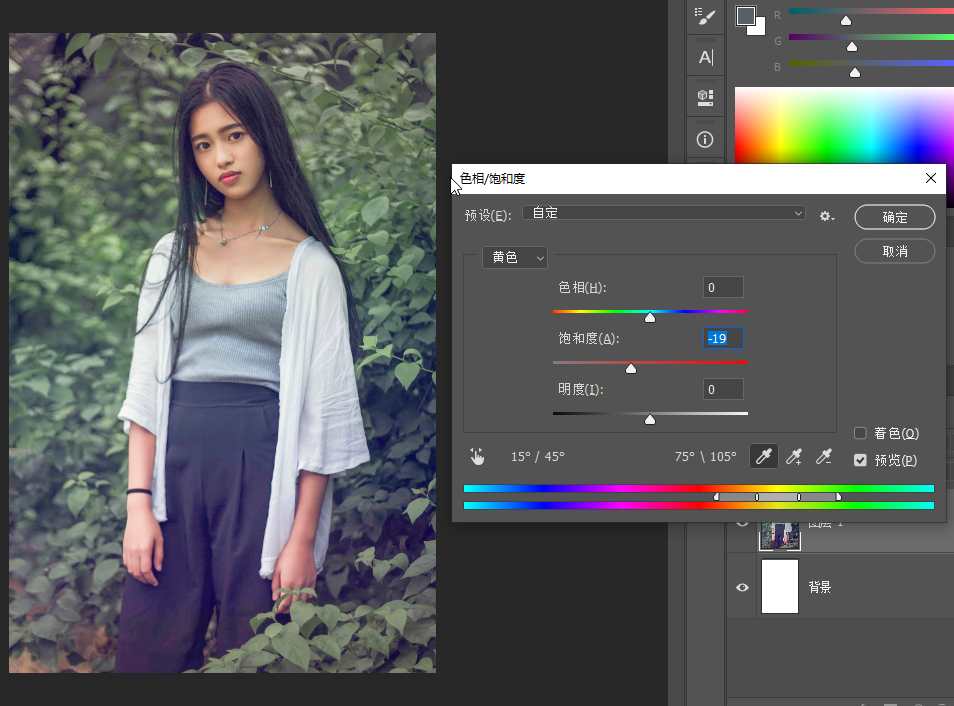Enable the 着色 (Colorize) checkbox
The image size is (954, 706).
click(860, 433)
